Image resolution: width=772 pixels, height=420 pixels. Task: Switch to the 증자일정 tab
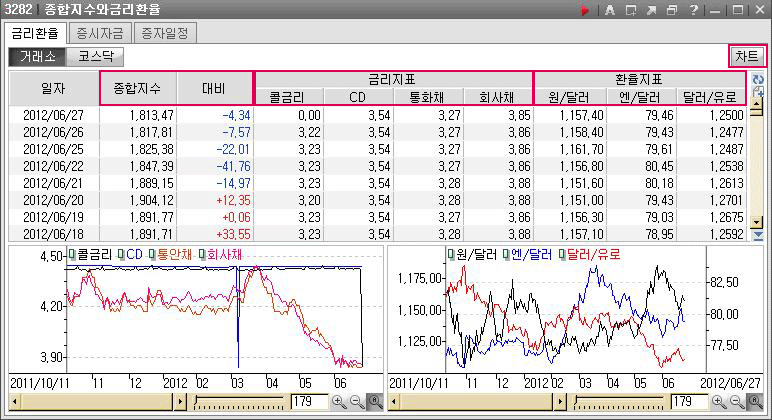[165, 33]
